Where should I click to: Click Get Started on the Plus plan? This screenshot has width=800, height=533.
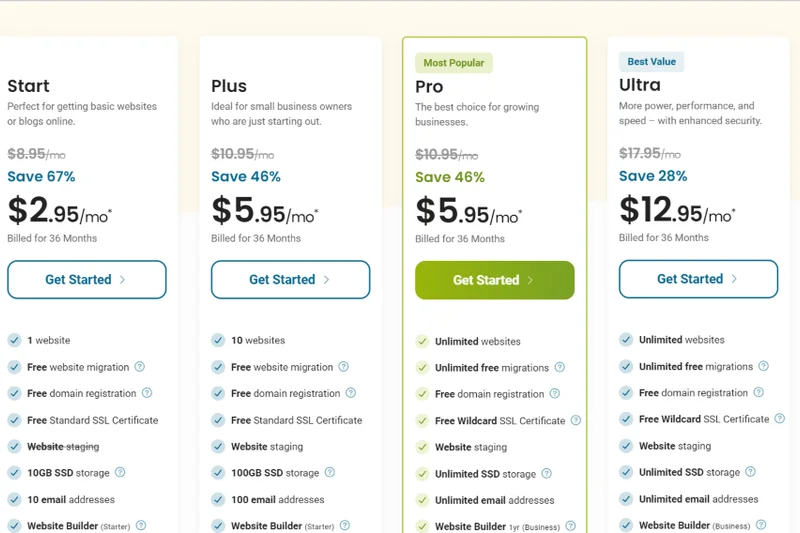[x=290, y=280]
